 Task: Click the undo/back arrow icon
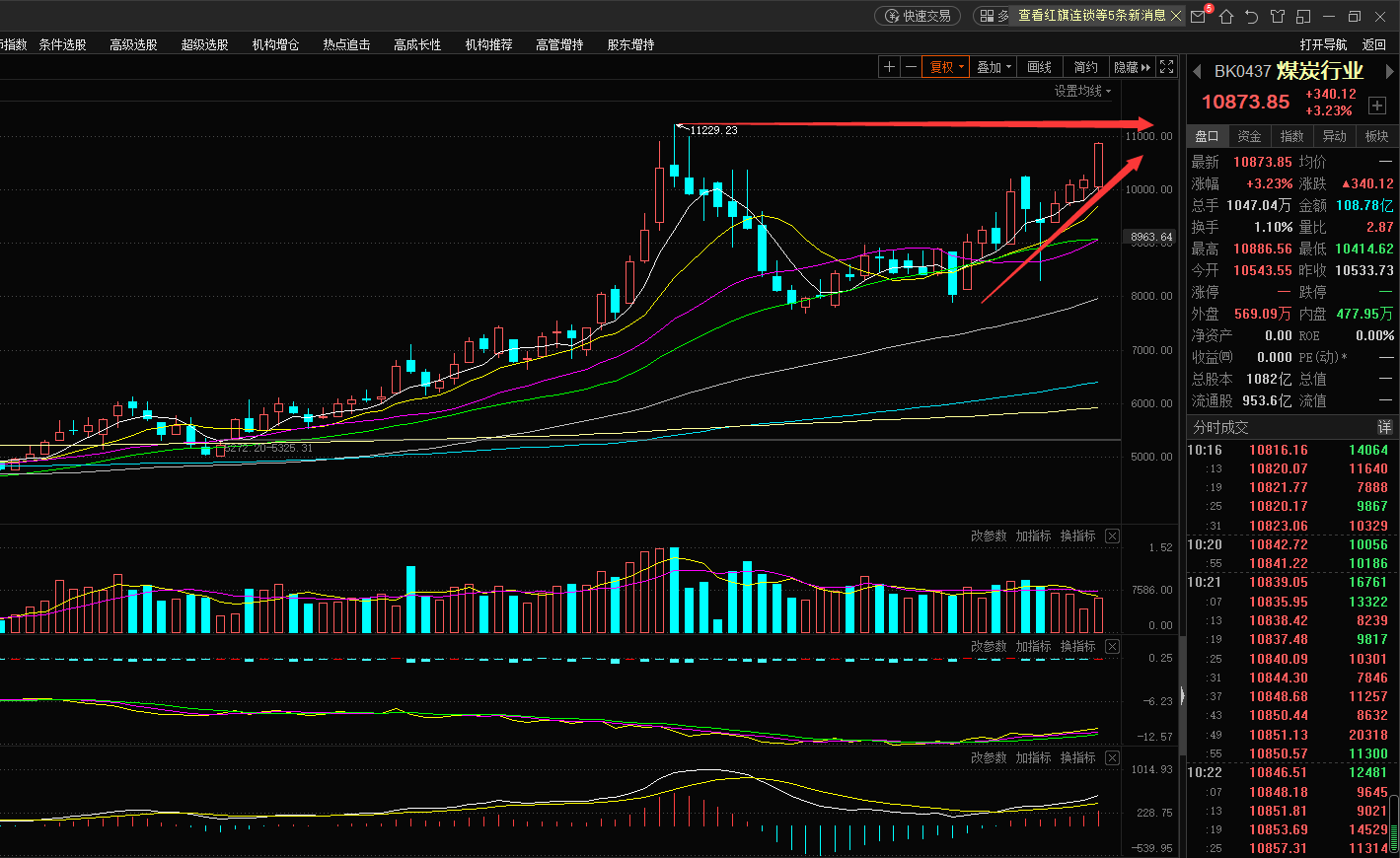click(x=1252, y=16)
